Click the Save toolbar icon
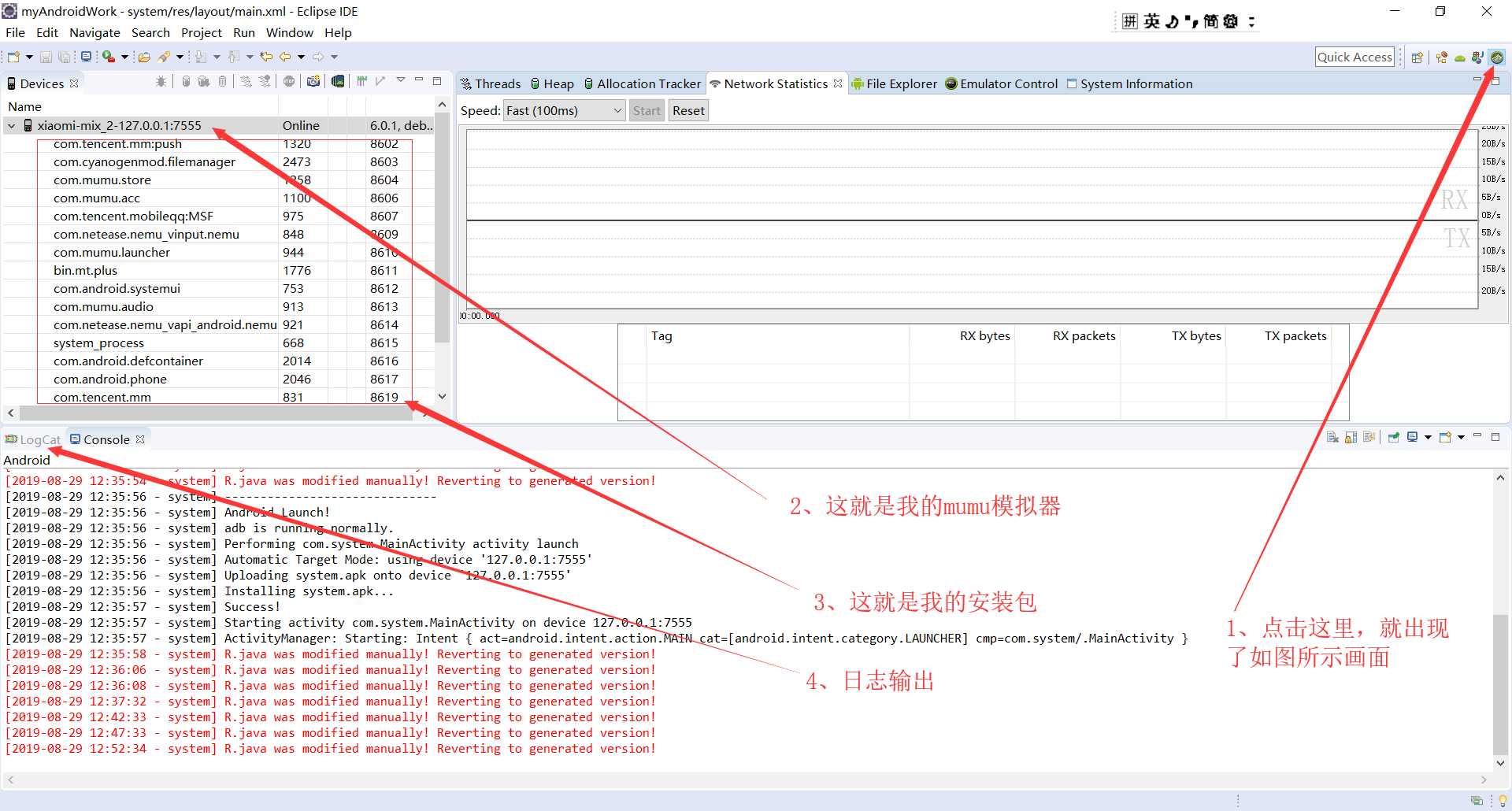The width and height of the screenshot is (1512, 811). pyautogui.click(x=46, y=57)
